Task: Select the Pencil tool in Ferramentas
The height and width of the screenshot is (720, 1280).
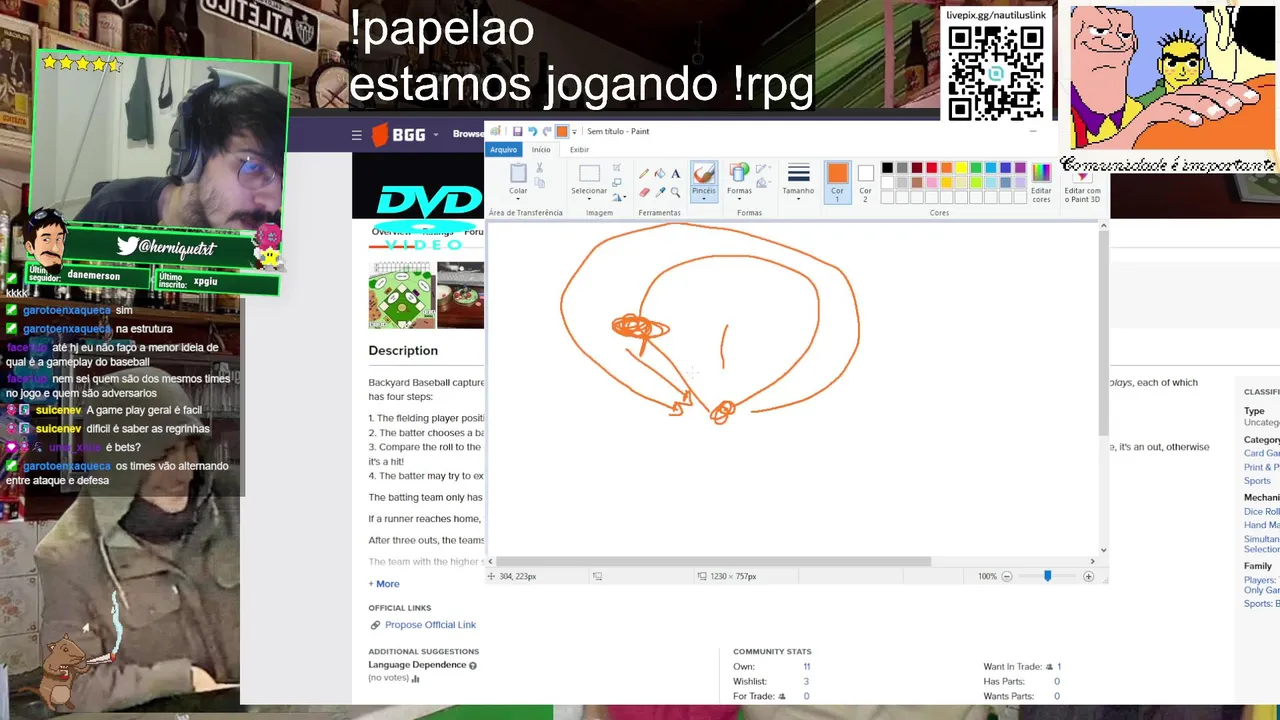Action: pos(643,173)
